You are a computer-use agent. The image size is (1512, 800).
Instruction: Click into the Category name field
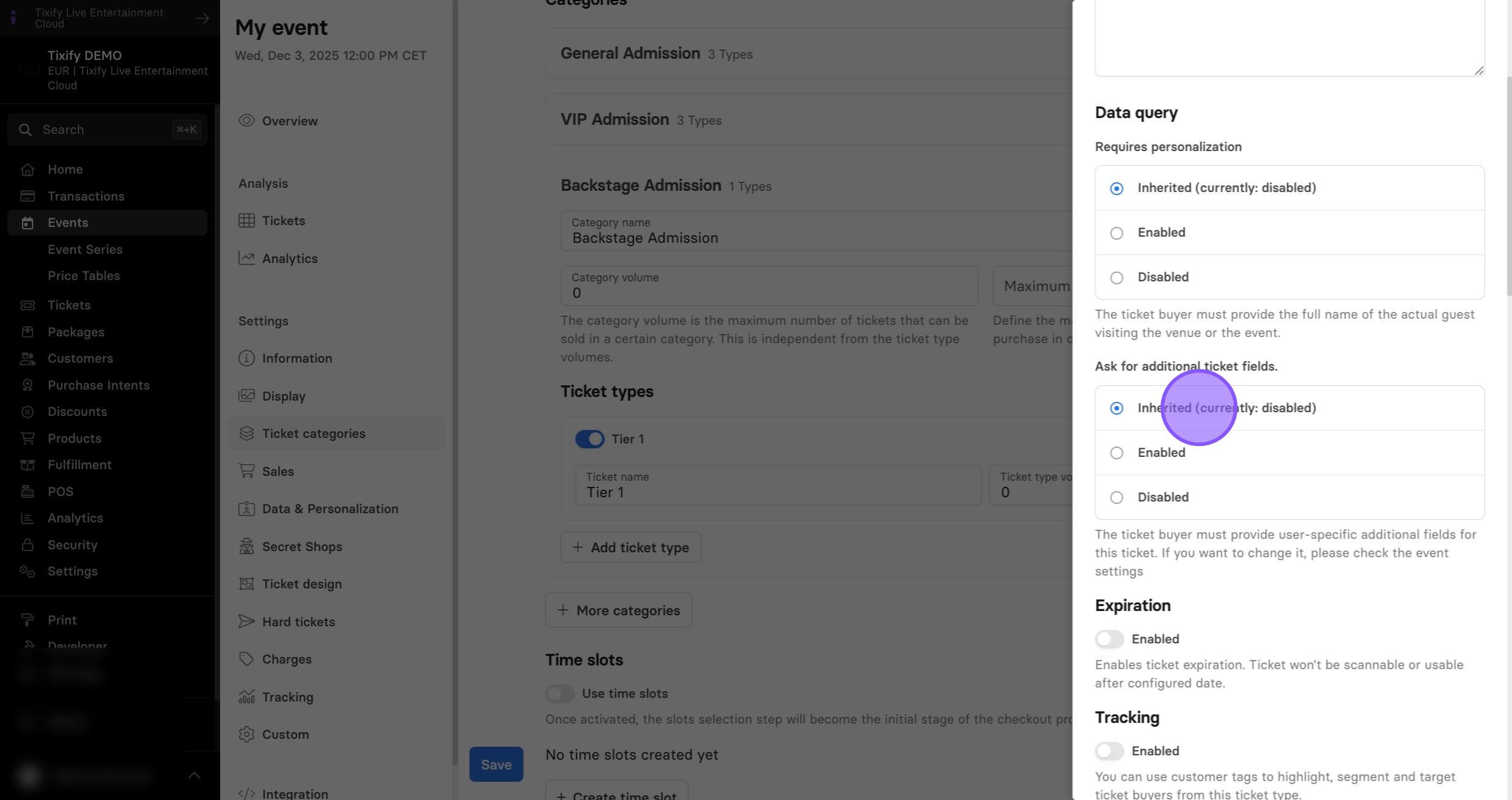click(816, 231)
